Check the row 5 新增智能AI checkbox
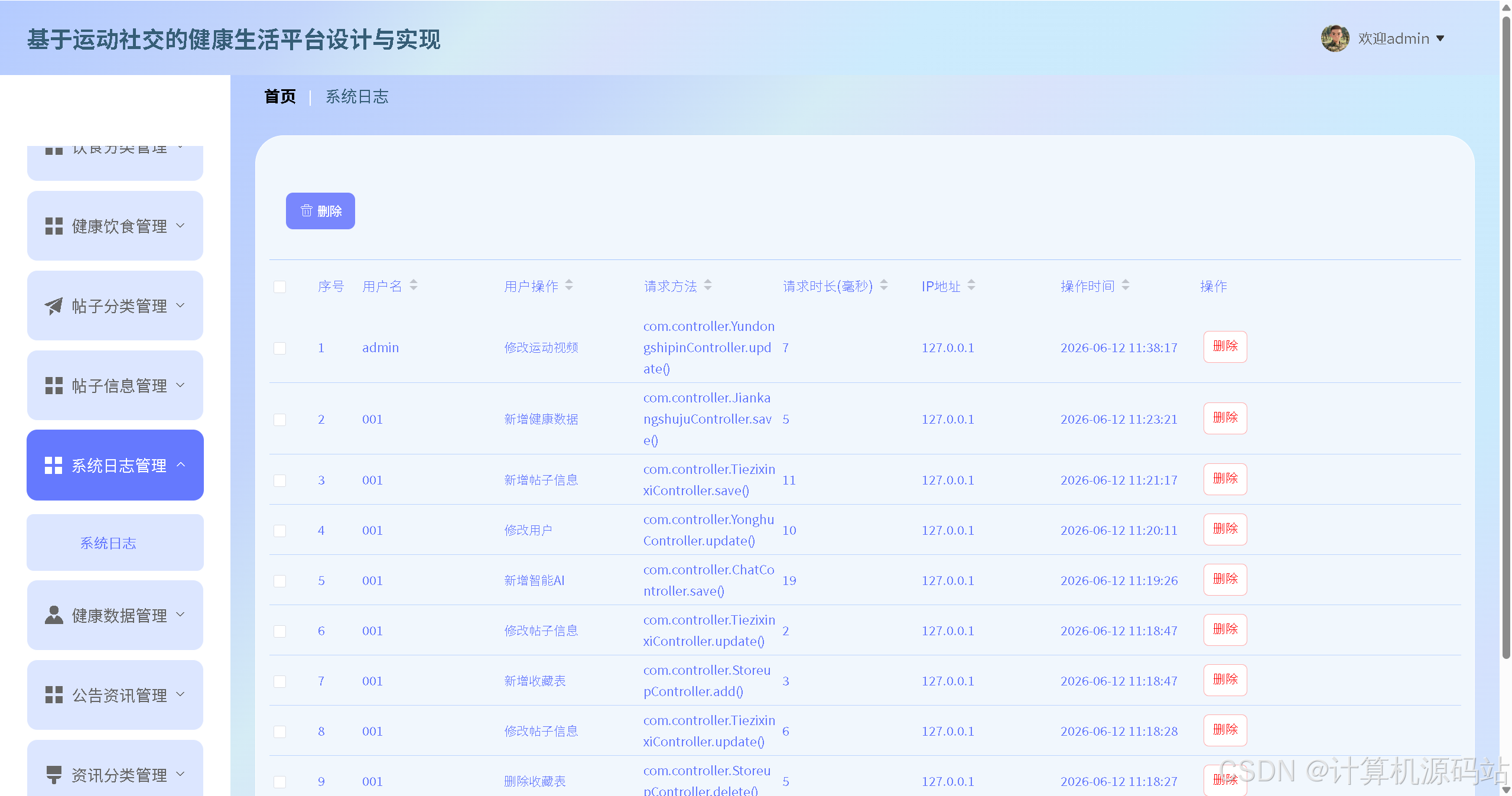The image size is (1512, 796). (x=280, y=581)
